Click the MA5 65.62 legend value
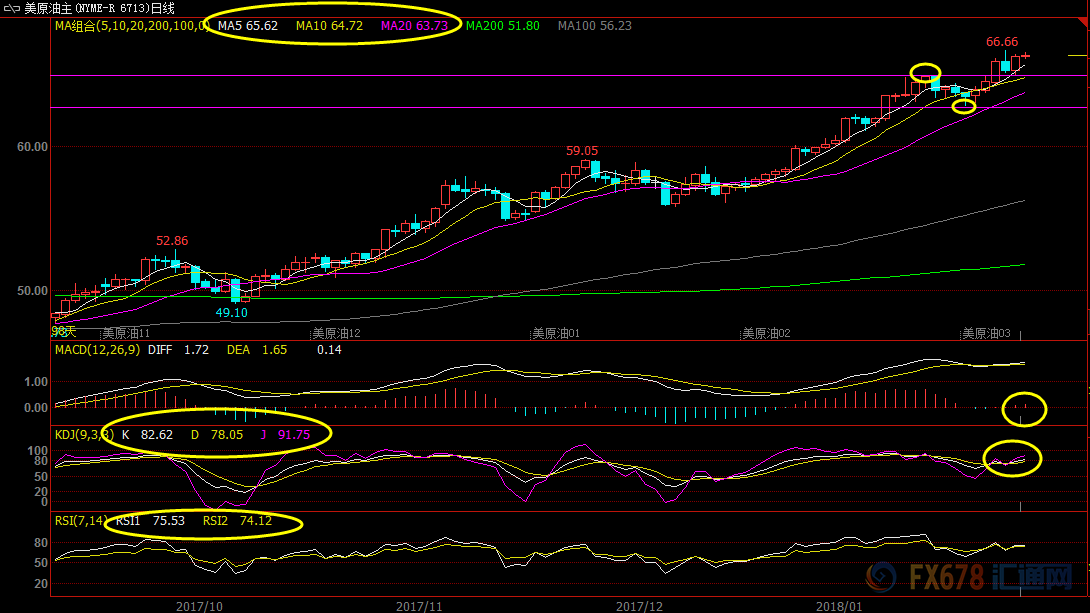 (248, 26)
